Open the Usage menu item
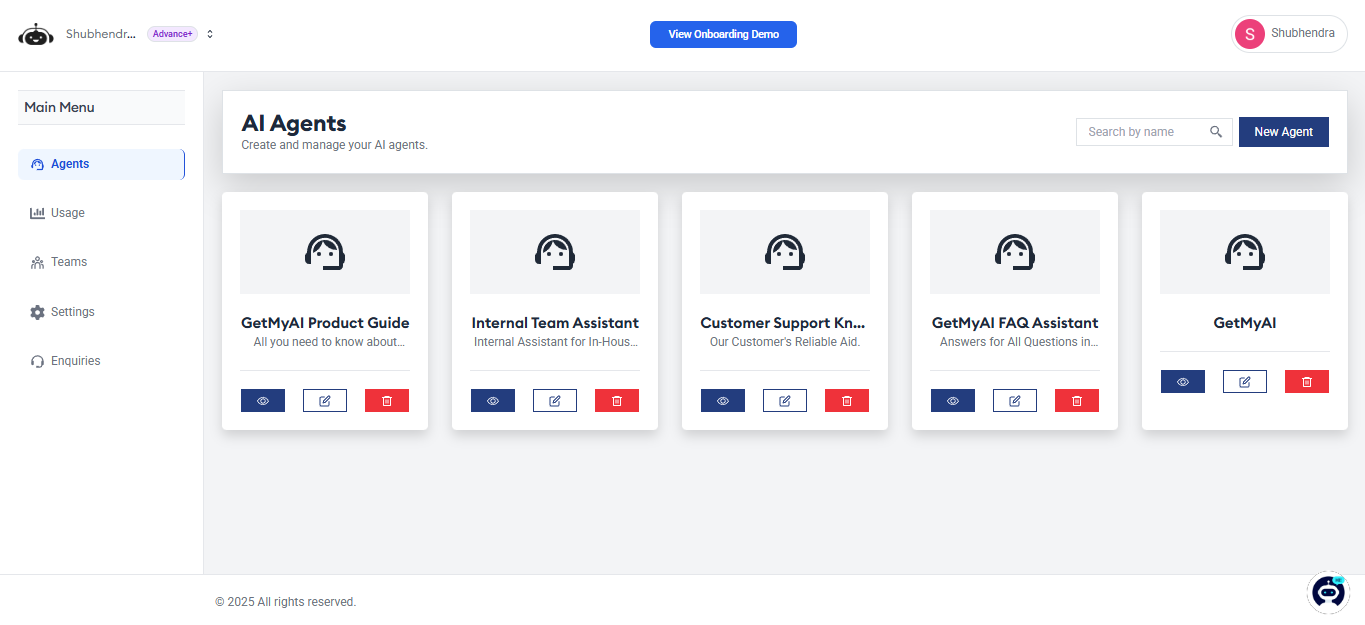 [68, 213]
